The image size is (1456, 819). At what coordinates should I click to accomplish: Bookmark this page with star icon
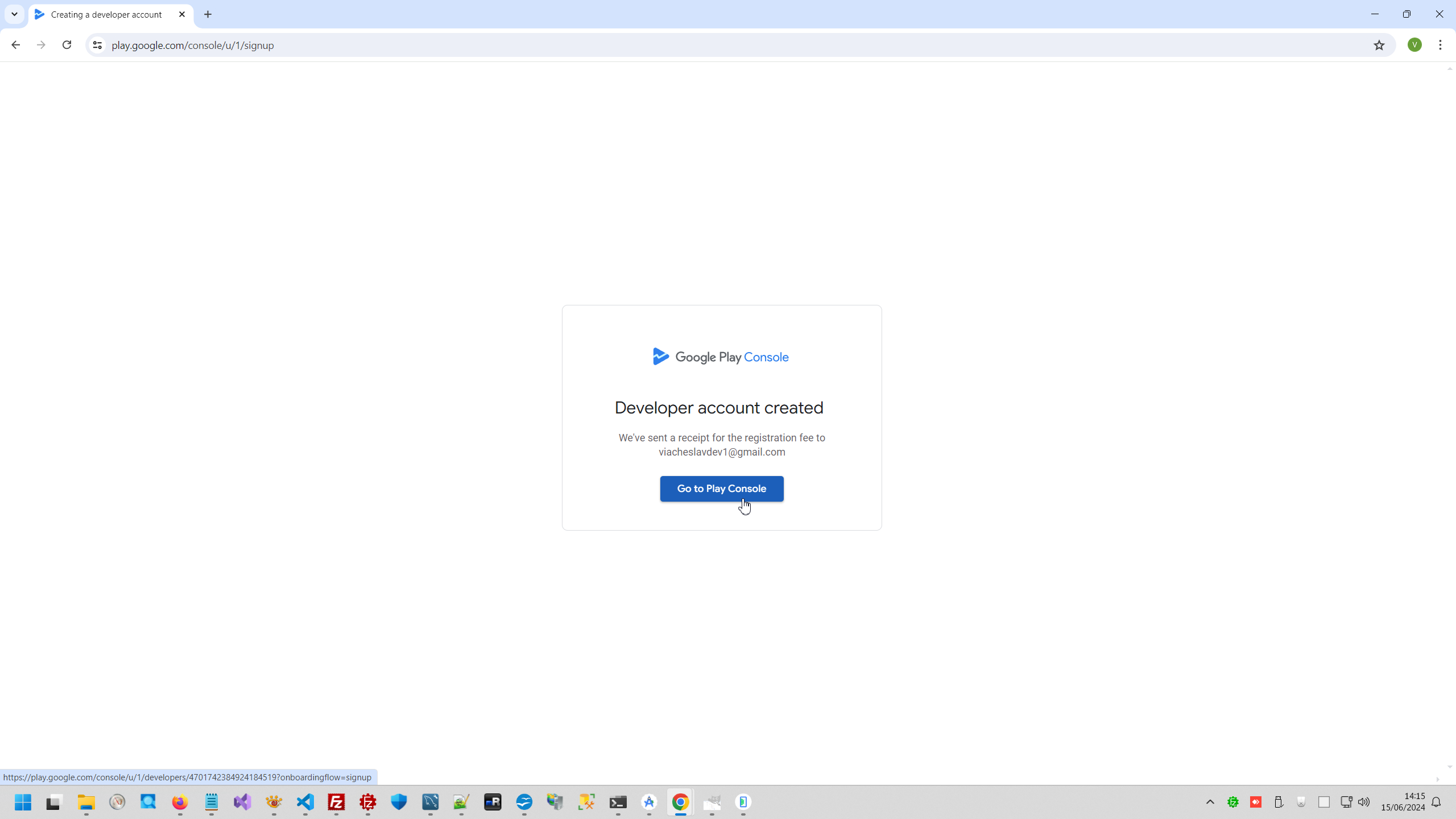coord(1379,45)
